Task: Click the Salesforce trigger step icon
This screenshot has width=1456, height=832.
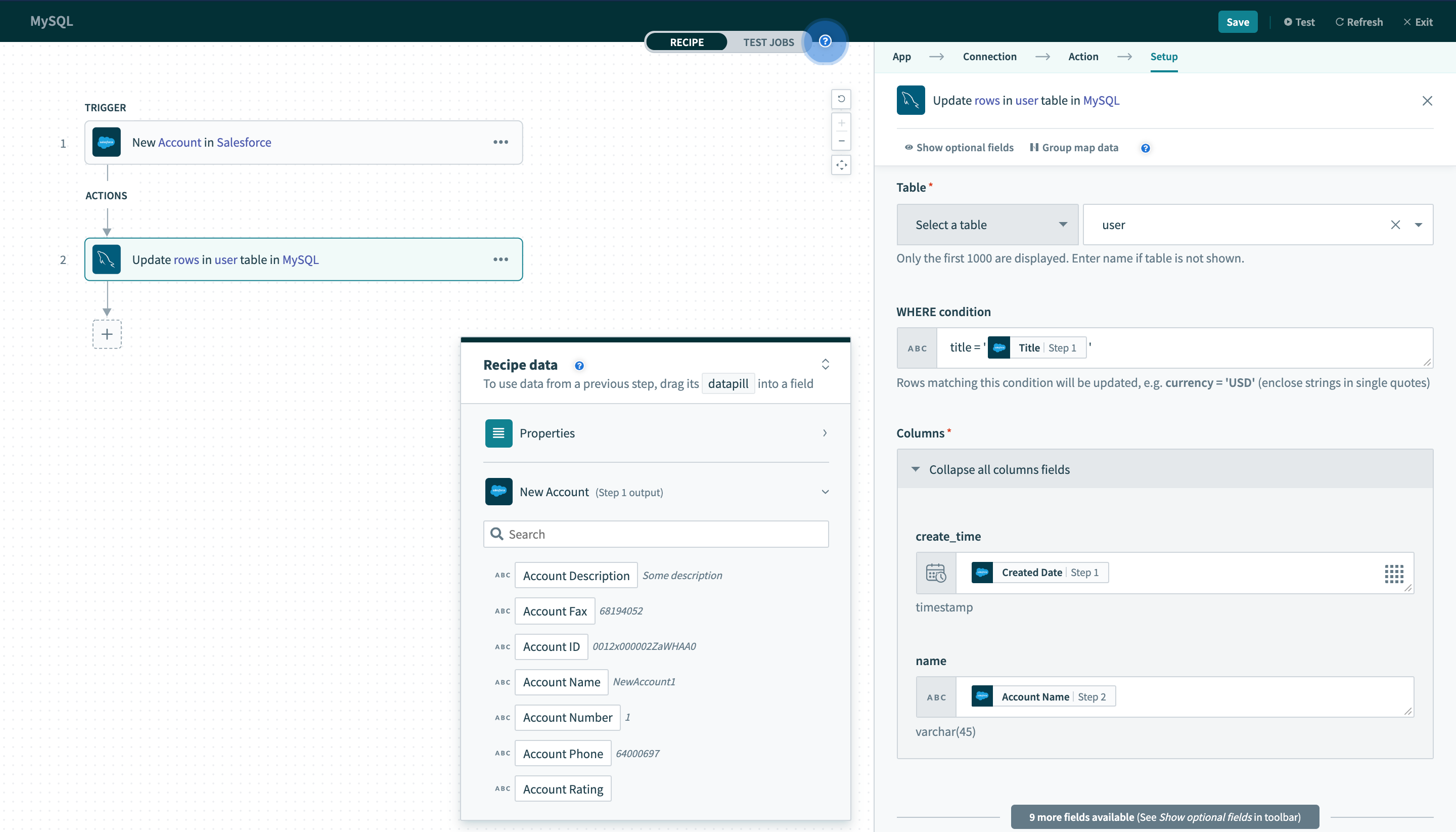Action: tap(106, 142)
